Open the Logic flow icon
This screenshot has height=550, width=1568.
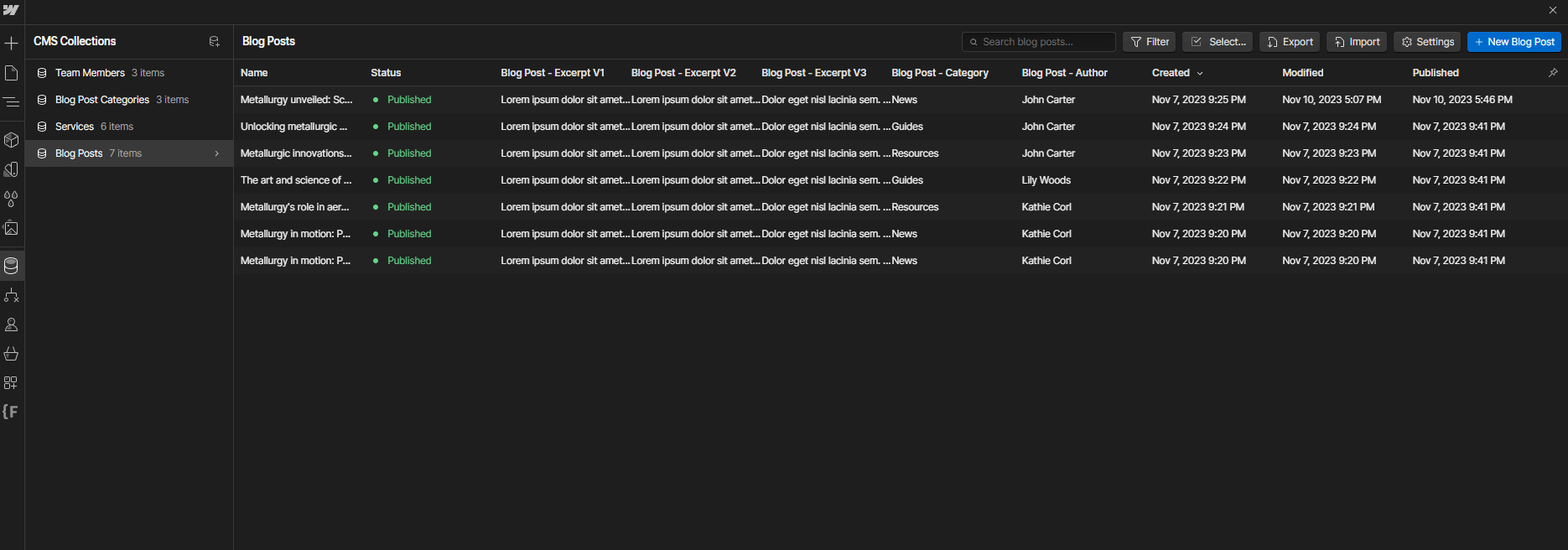[x=11, y=295]
